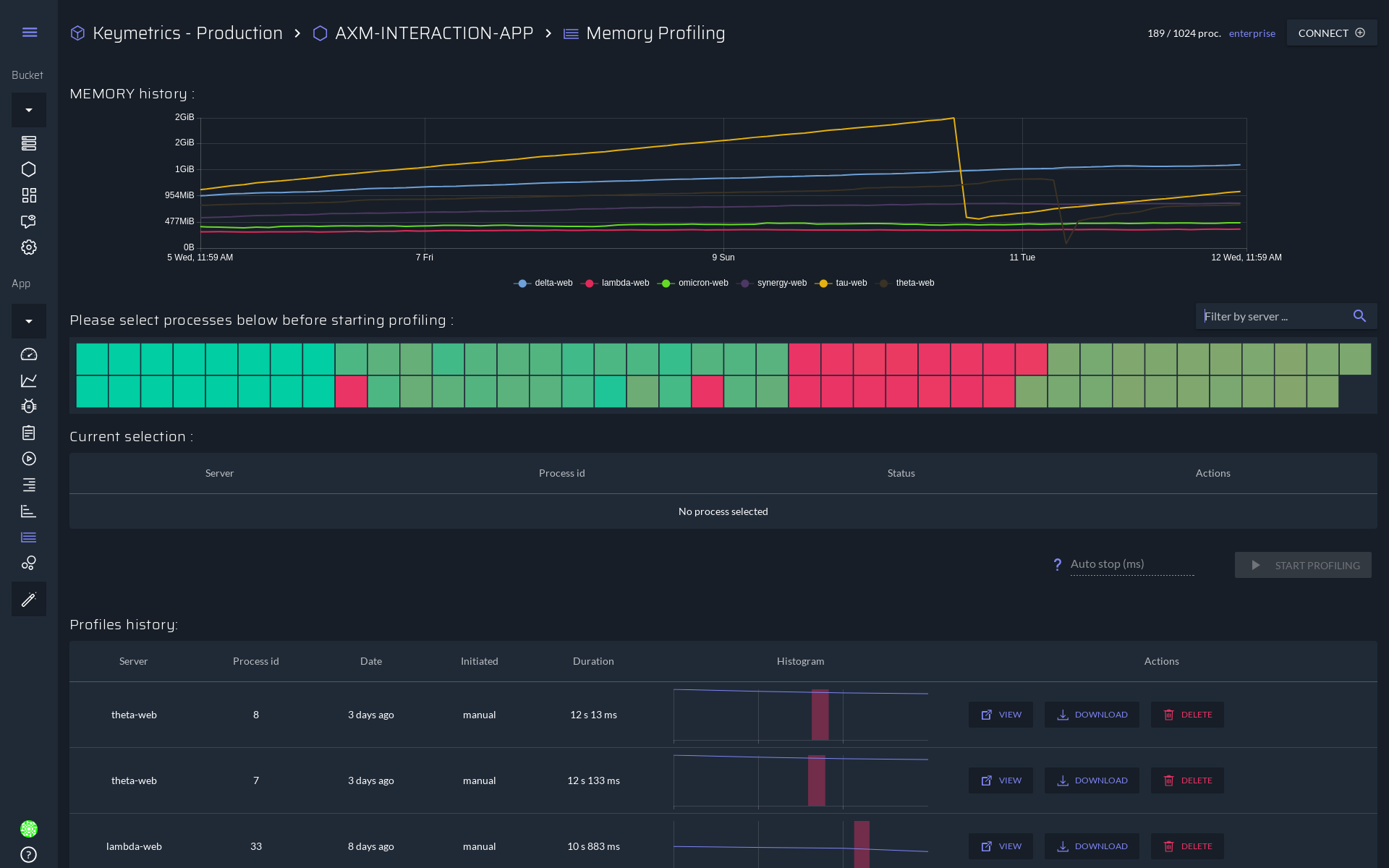Click the CONNECT button
1389x868 pixels.
pyautogui.click(x=1331, y=33)
